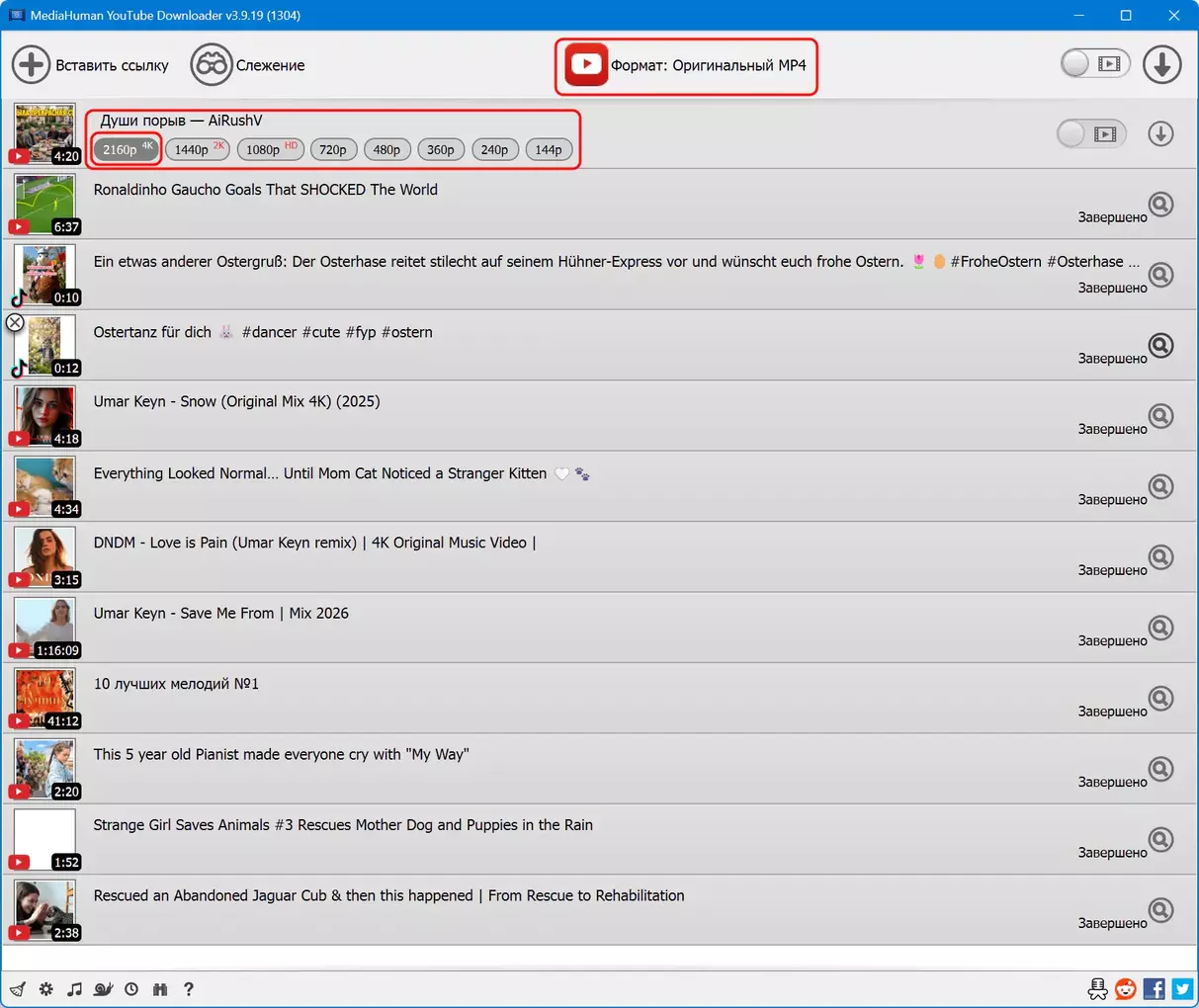Click the Reddit icon in bottom bar
Screen dimensions: 1199x1008
pyautogui.click(x=1125, y=989)
